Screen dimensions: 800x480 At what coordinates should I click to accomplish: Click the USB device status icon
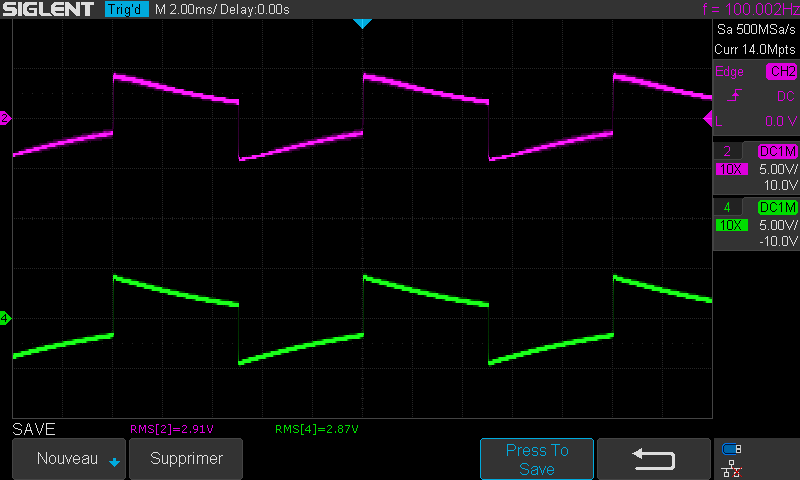pos(732,449)
